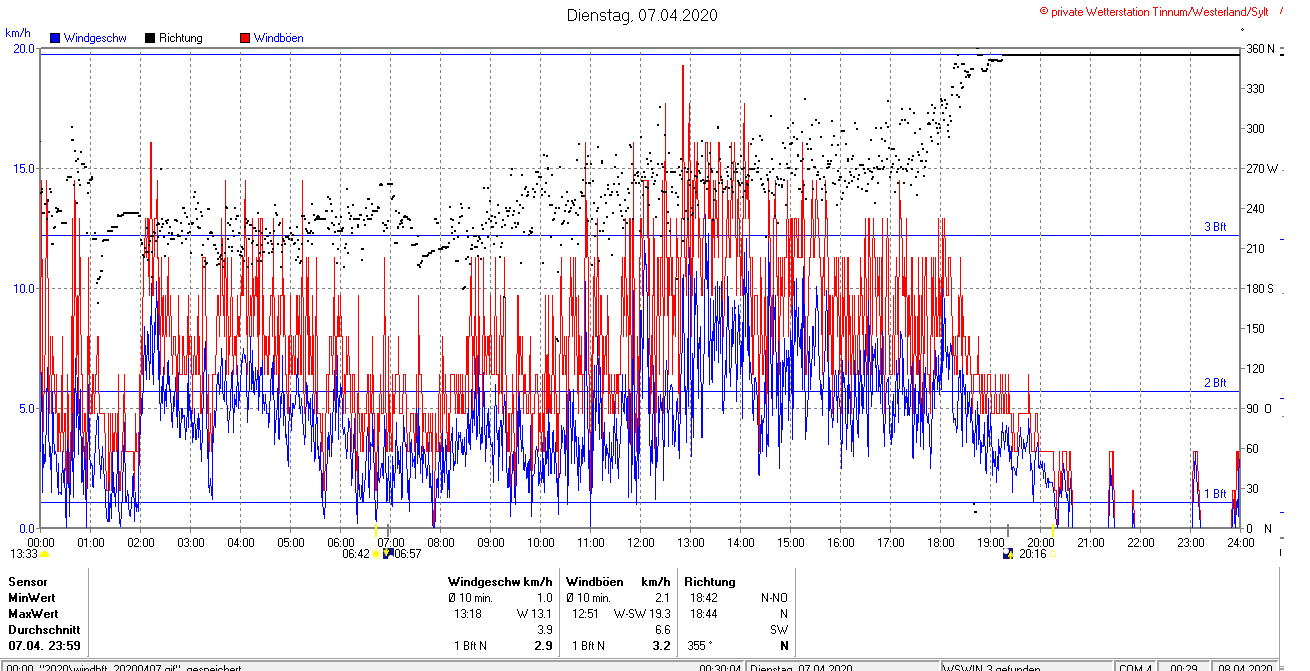The image size is (1310, 671).
Task: Click the 3 Bft threshold label
Action: pyautogui.click(x=1214, y=227)
